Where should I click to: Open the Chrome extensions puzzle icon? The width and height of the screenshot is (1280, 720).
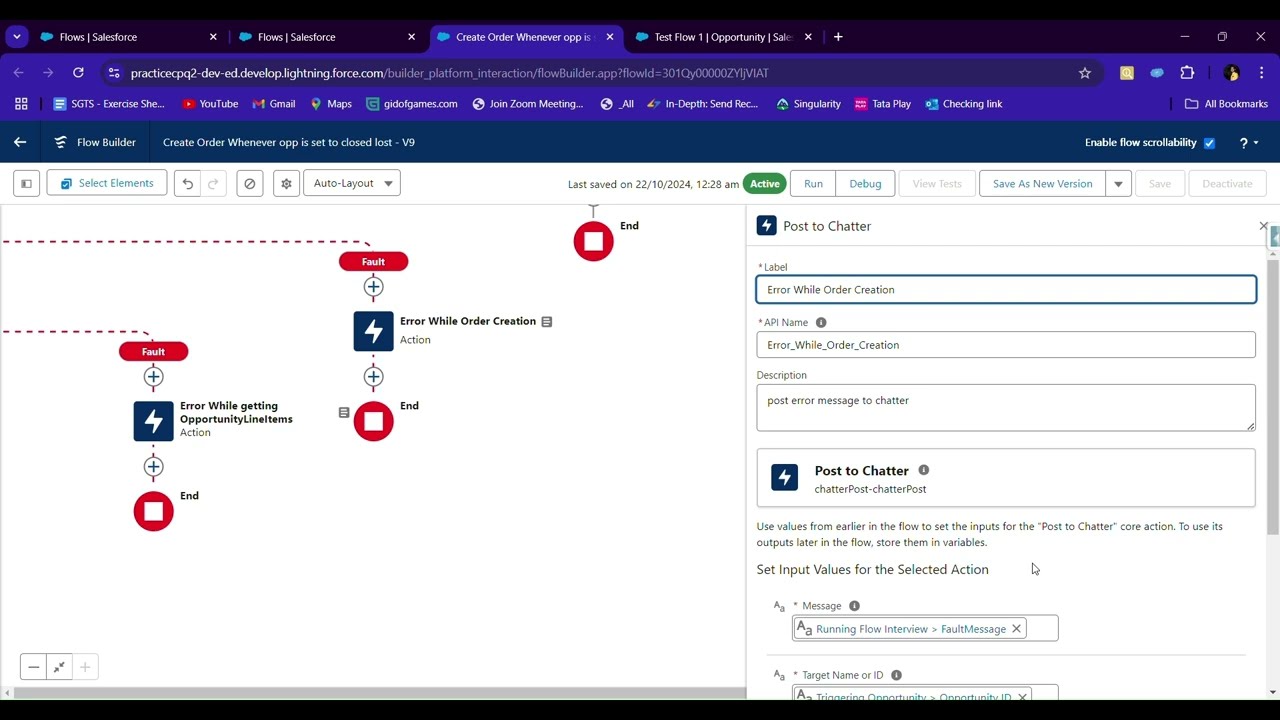click(x=1187, y=73)
